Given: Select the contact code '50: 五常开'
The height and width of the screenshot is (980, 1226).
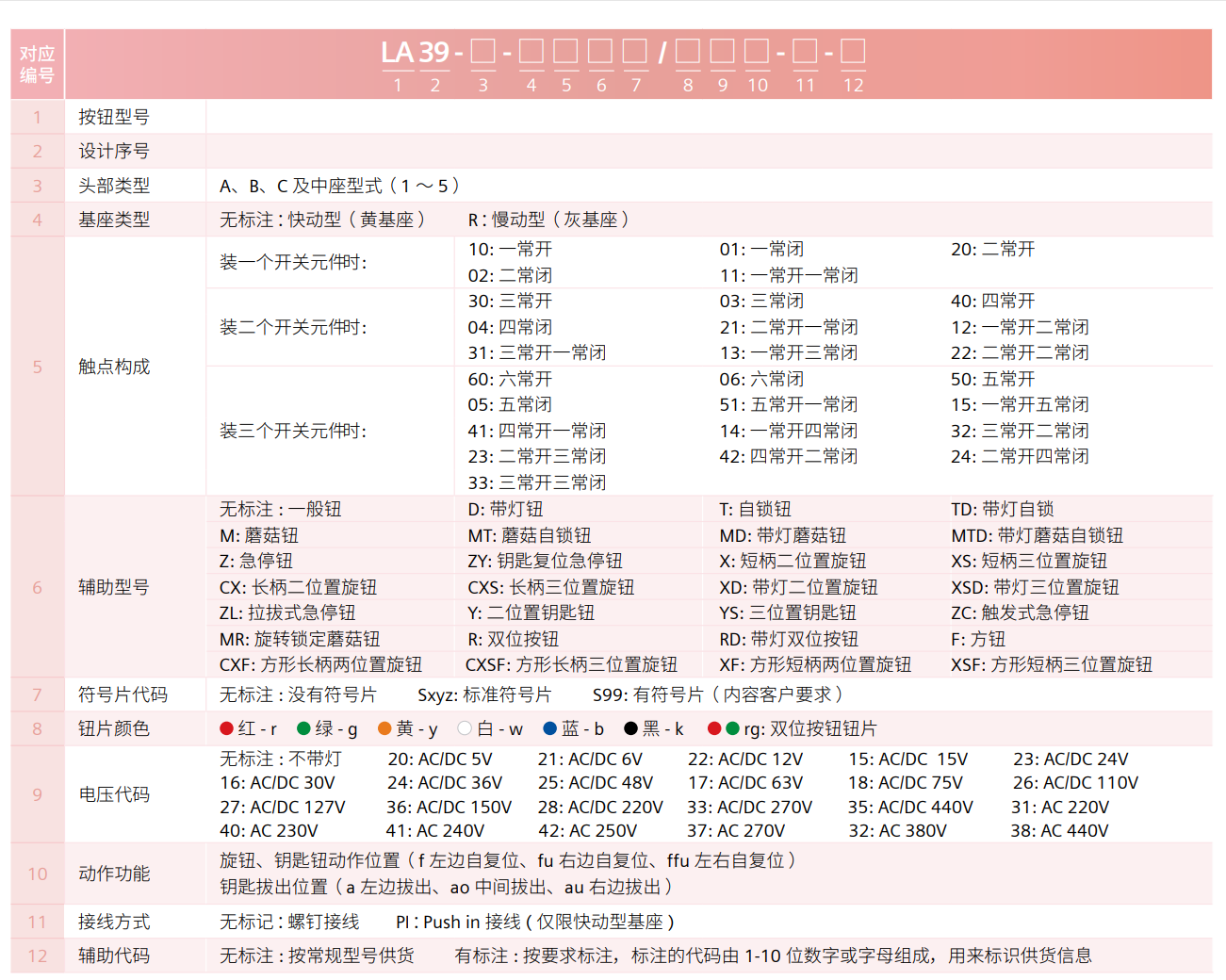Looking at the screenshot, I should pyautogui.click(x=992, y=379).
